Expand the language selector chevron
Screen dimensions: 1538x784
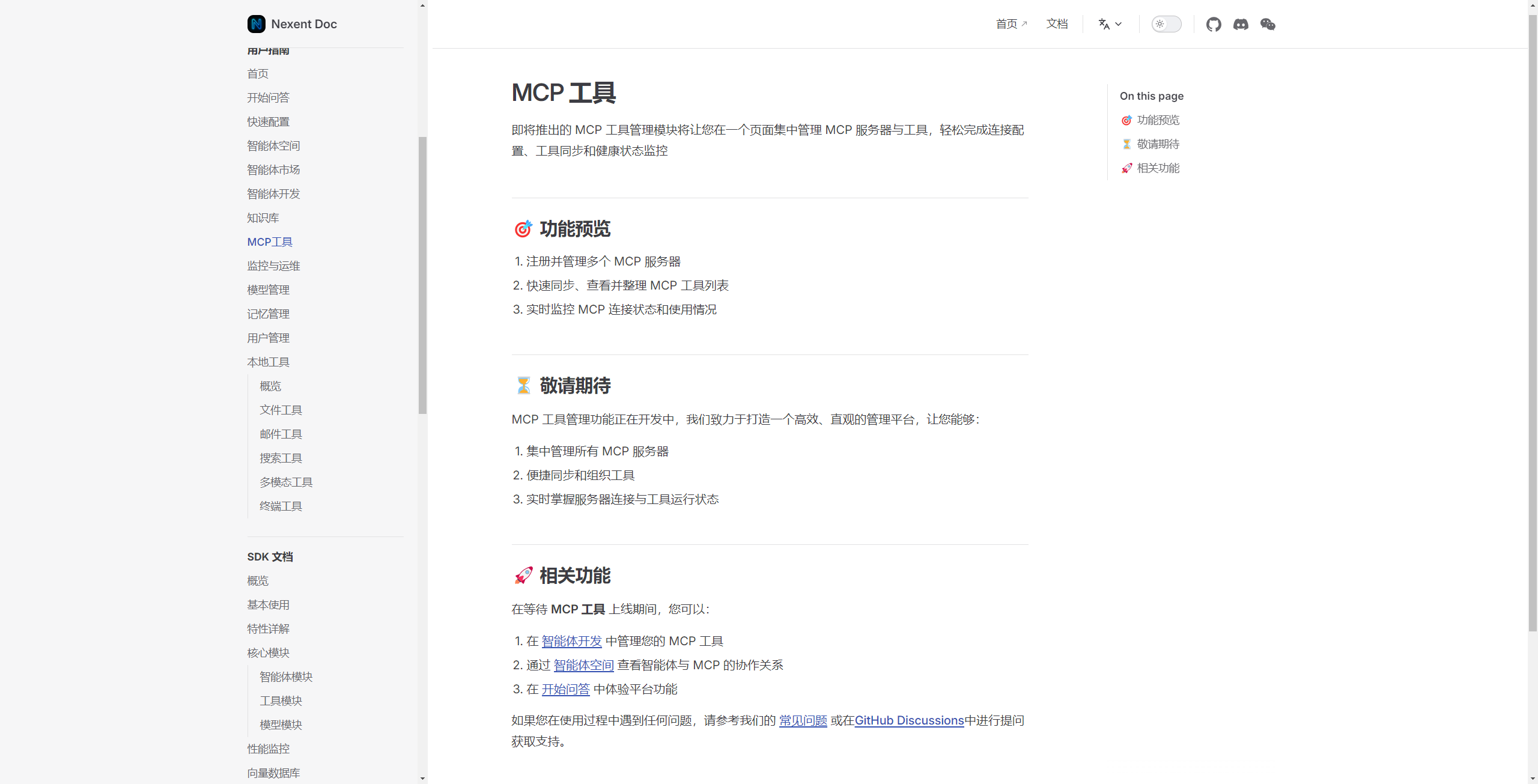coord(1119,24)
